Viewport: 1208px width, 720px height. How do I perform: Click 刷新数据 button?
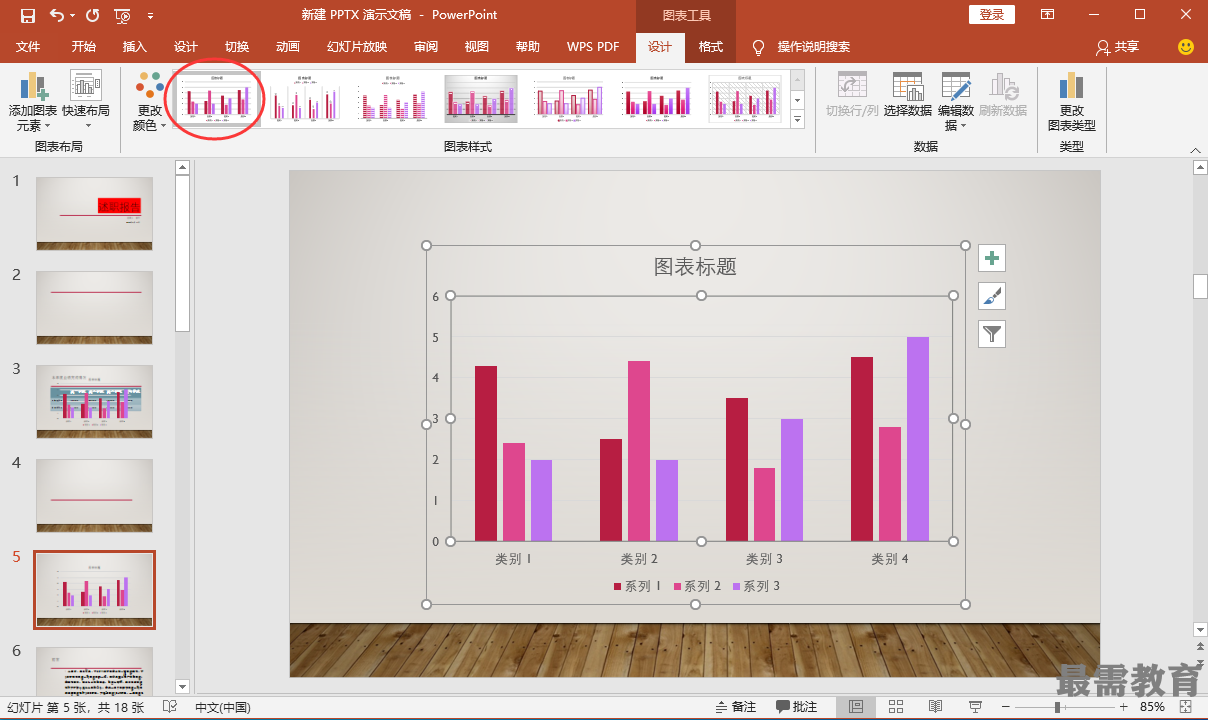pyautogui.click(x=1003, y=95)
